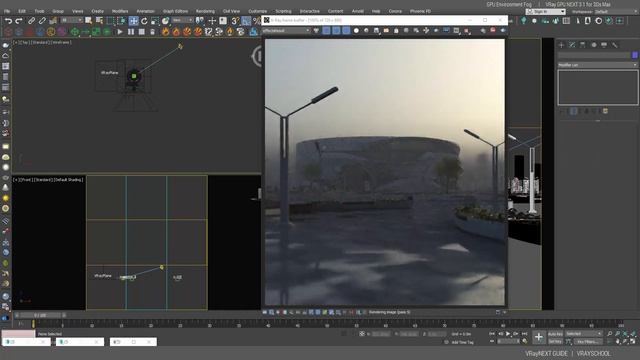Viewport: 640px width, 360px height.
Task: Click the Key Filters button
Action: 588,342
